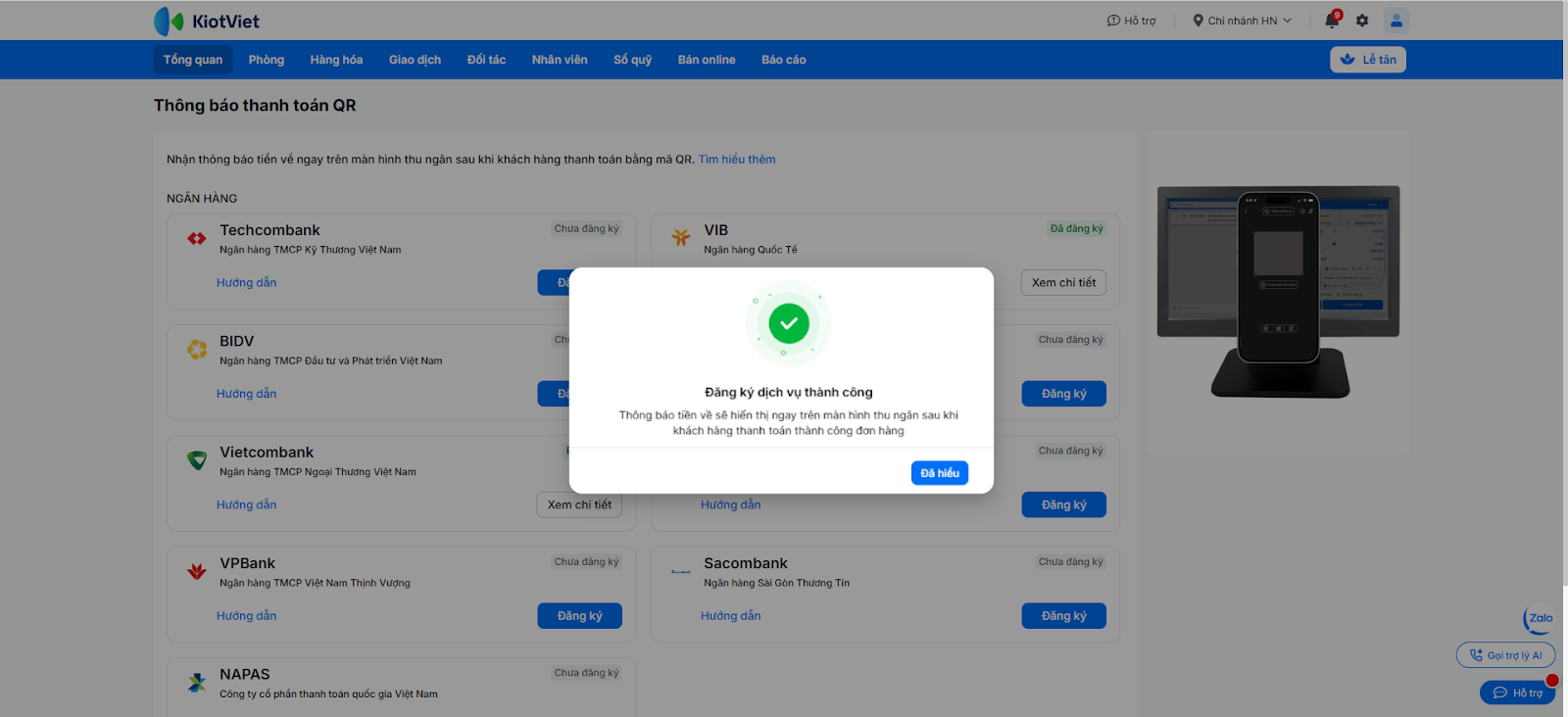Go to the Tổng quan menu

pos(193,60)
